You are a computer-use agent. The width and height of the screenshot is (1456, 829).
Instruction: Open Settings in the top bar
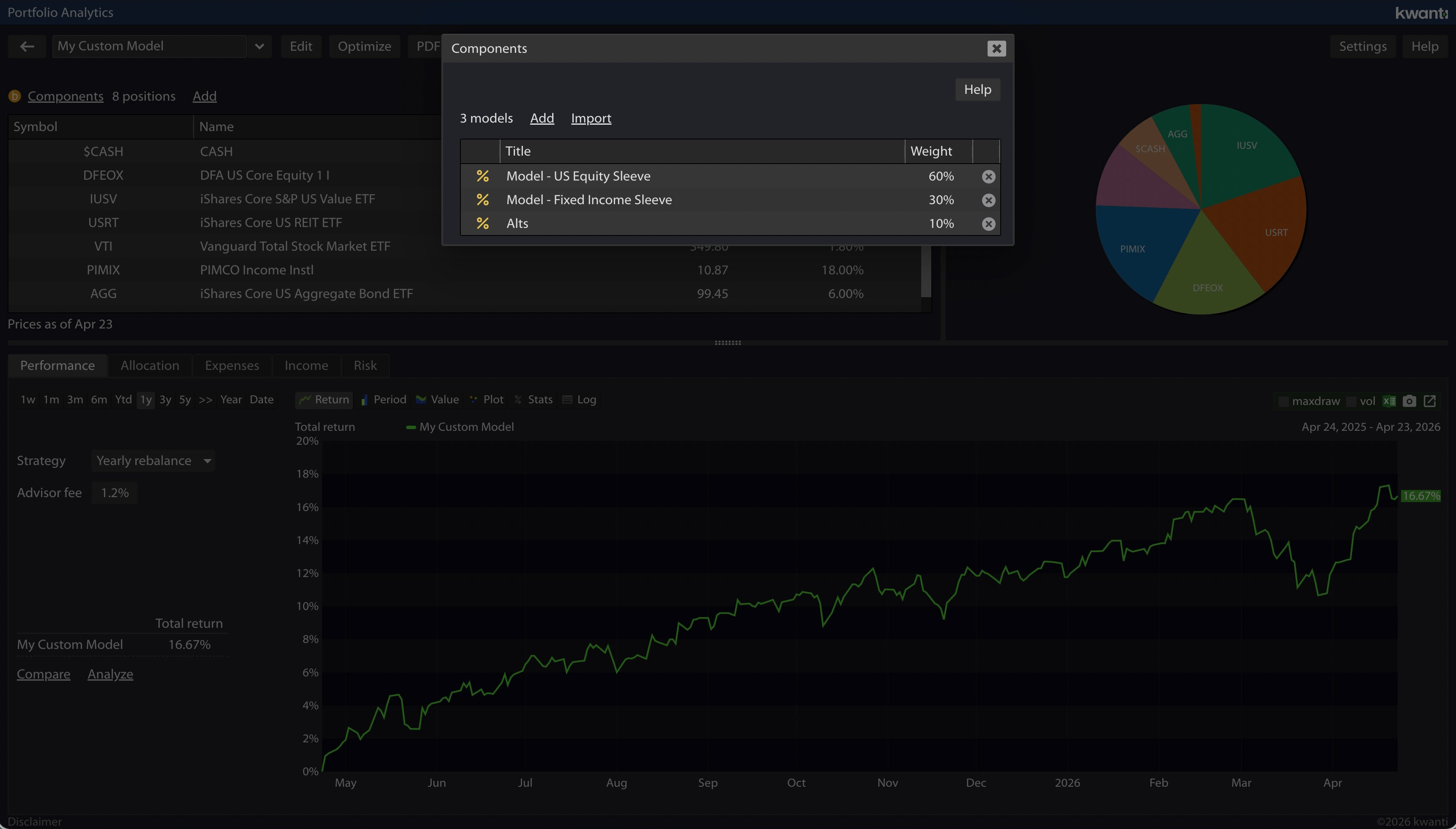click(1363, 46)
